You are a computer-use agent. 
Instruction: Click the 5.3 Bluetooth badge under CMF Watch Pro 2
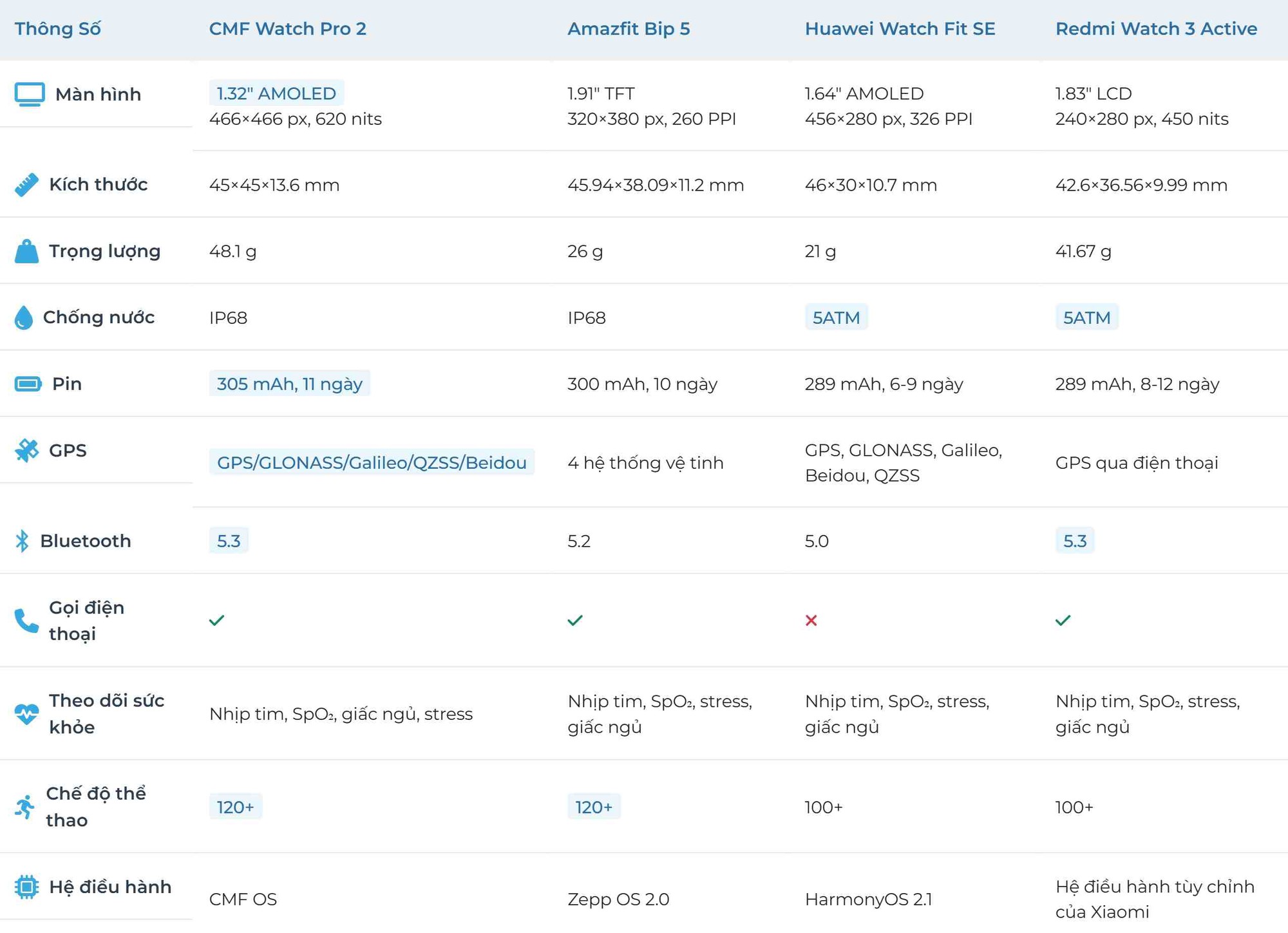pos(229,541)
